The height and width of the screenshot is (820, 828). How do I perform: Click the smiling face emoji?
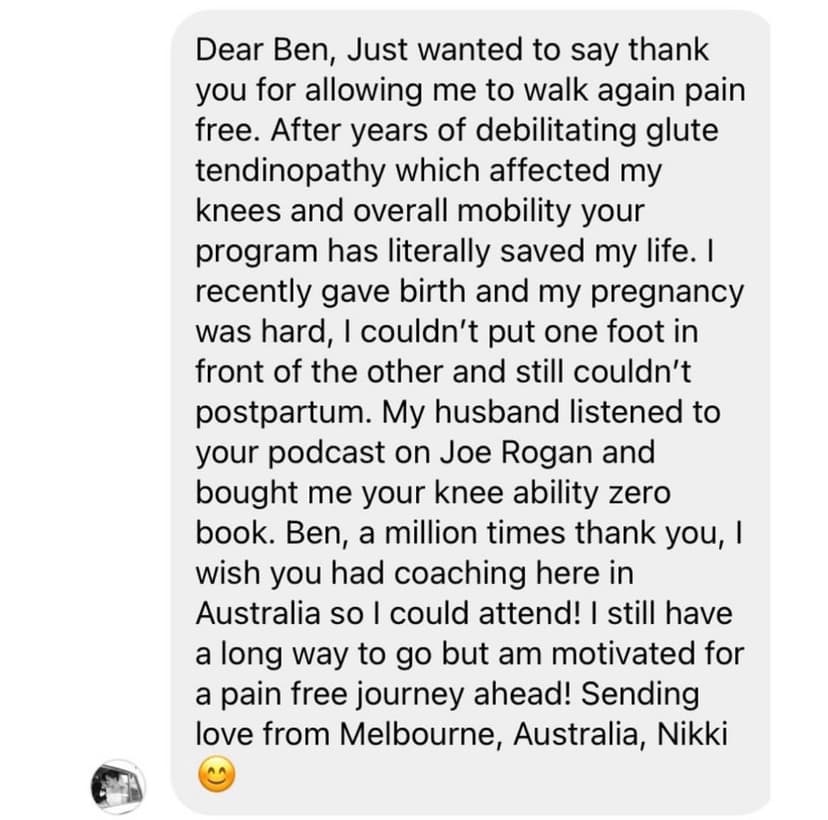(218, 776)
